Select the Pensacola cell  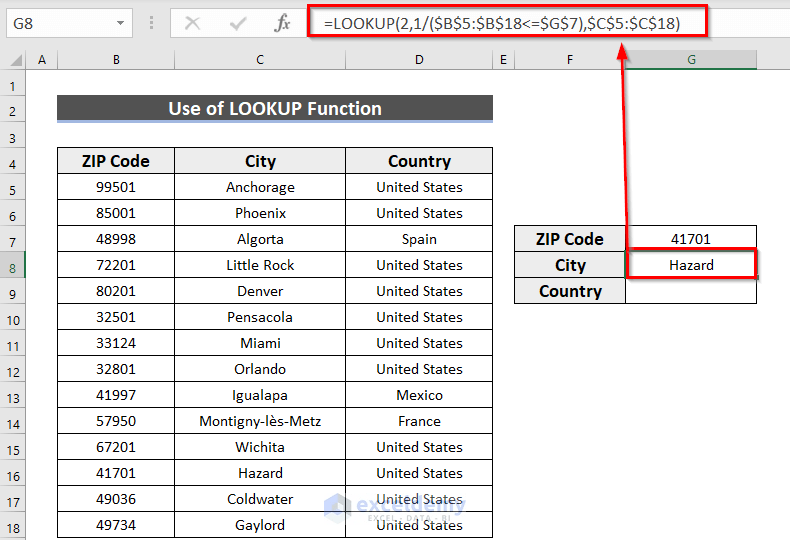coord(260,317)
